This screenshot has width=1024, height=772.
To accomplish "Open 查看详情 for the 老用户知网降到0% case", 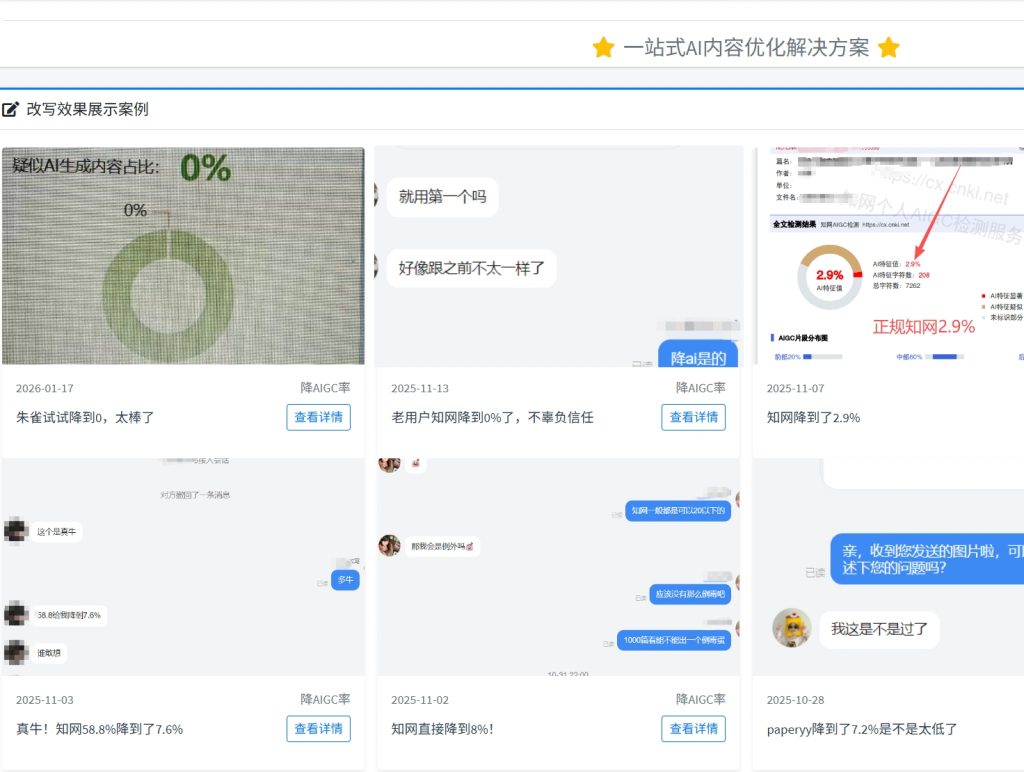I will click(x=693, y=417).
